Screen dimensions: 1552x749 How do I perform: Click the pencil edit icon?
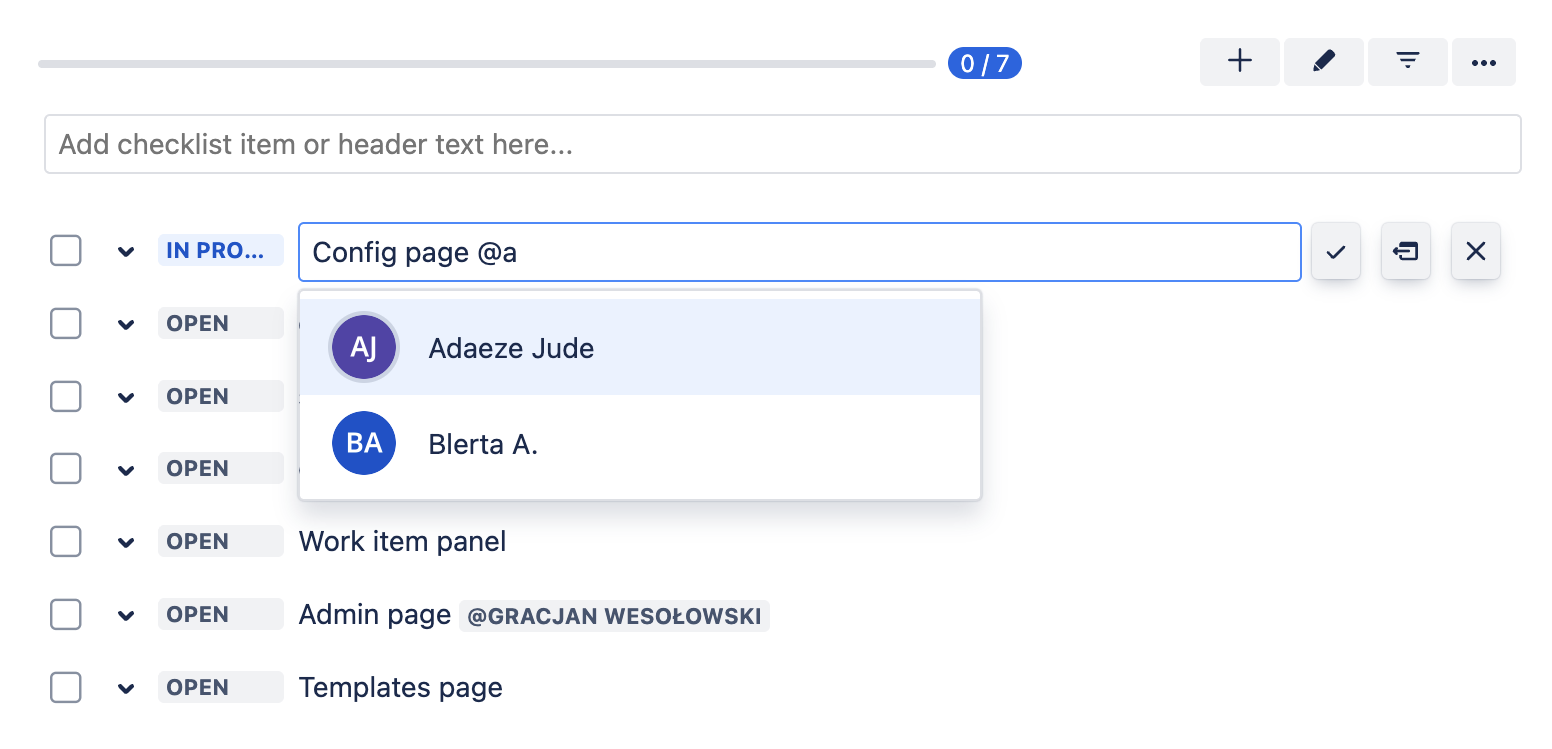pyautogui.click(x=1323, y=62)
